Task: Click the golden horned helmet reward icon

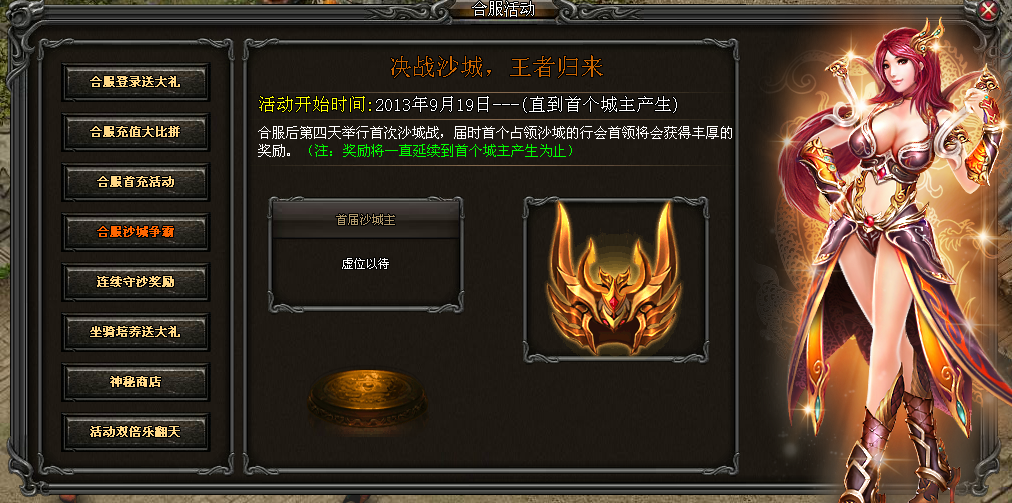Action: pos(615,279)
